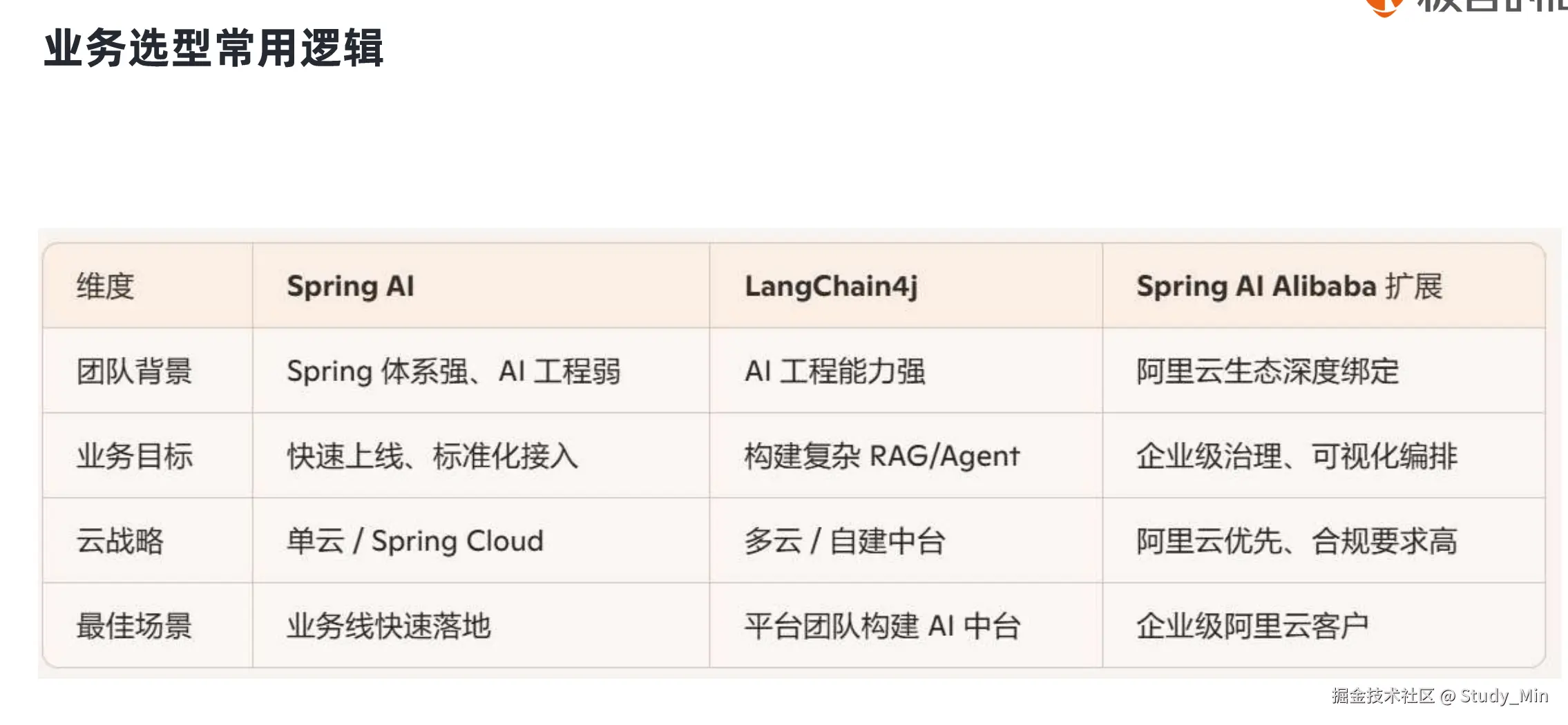
Task: Click the 业务目标 row label
Action: click(134, 456)
